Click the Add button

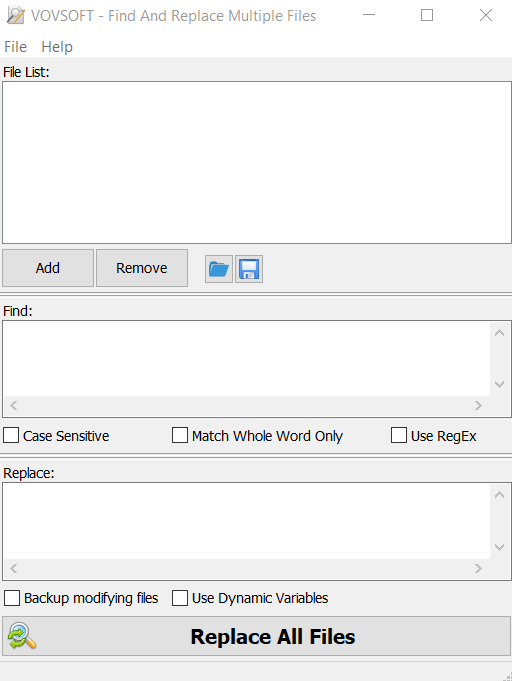(48, 268)
